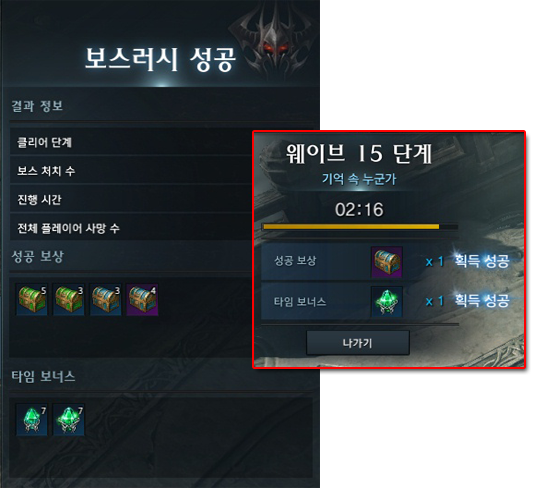This screenshot has height=488, width=533.
Task: Click the yellow wave timer progress bar
Action: click(360, 227)
